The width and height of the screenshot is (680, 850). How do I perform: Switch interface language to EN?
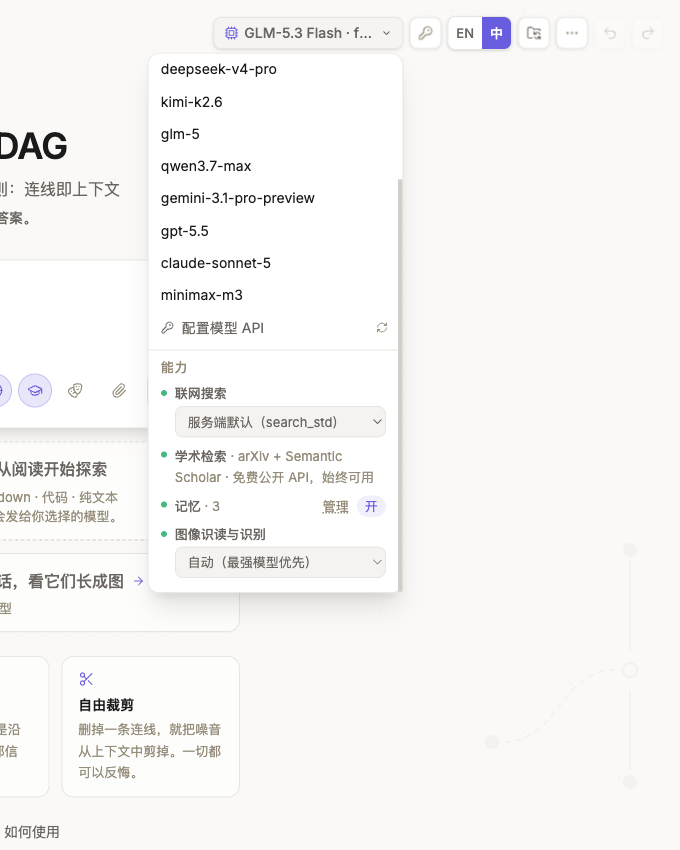[x=465, y=33]
